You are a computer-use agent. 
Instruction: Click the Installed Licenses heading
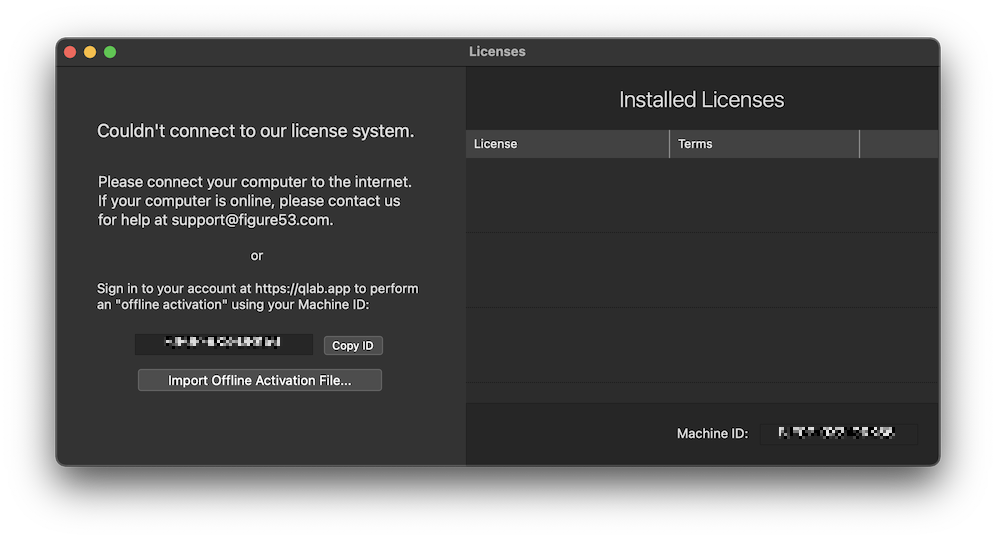[701, 100]
